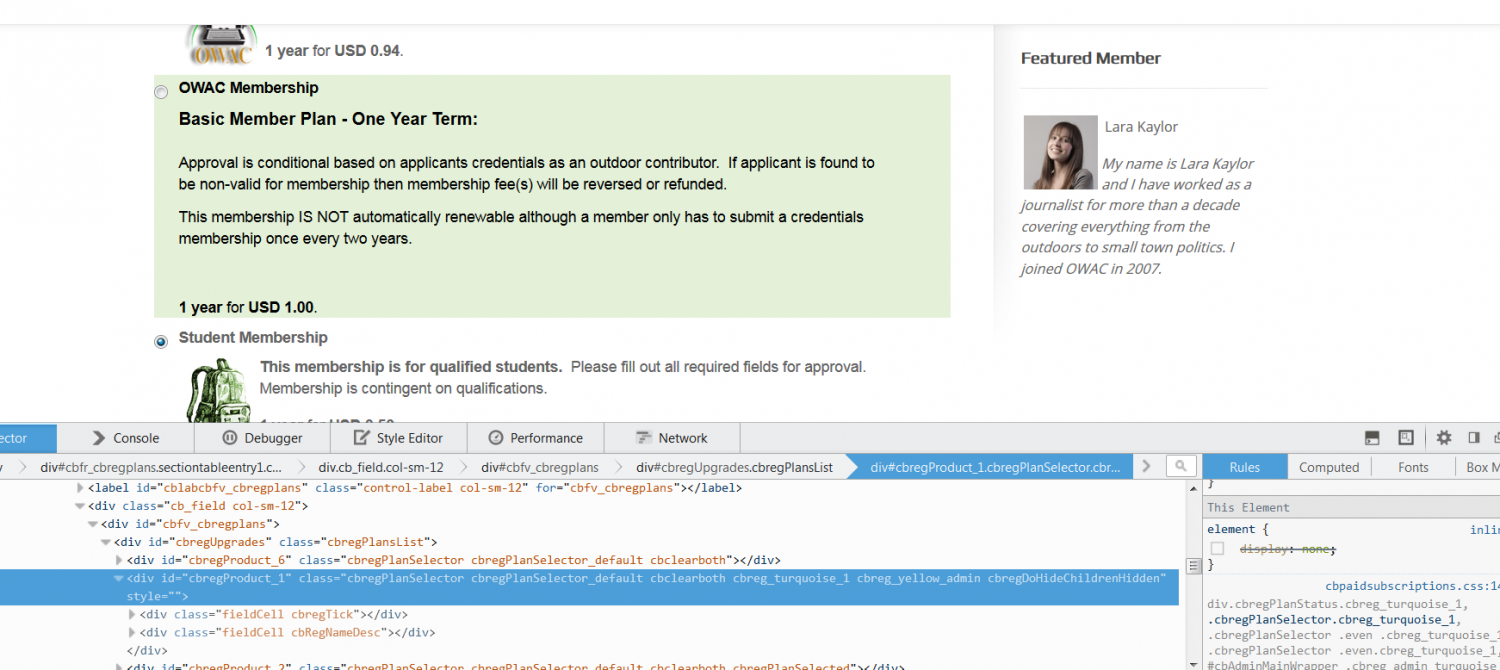The image size is (1500, 670).
Task: Switch to the Console tab
Action: [125, 438]
